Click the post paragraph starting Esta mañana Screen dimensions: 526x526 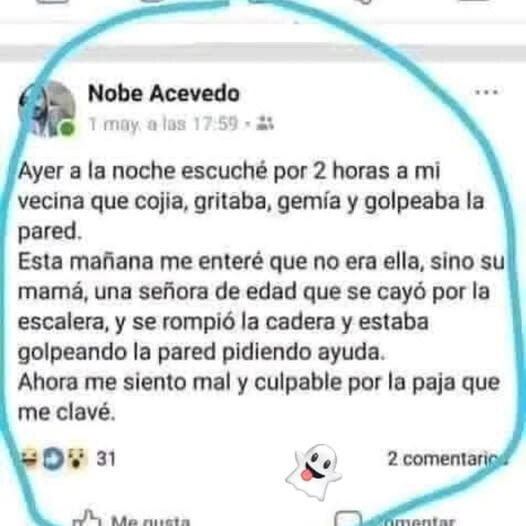click(261, 307)
